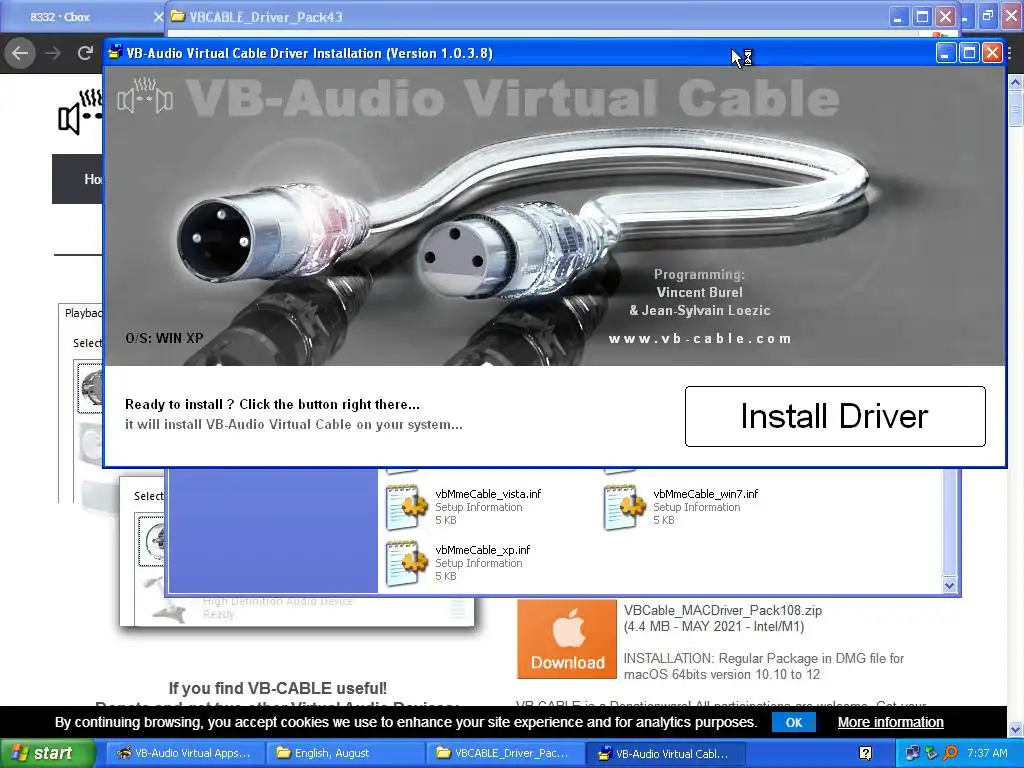
Task: Click the taskbar clock 7:37 AM
Action: click(987, 753)
